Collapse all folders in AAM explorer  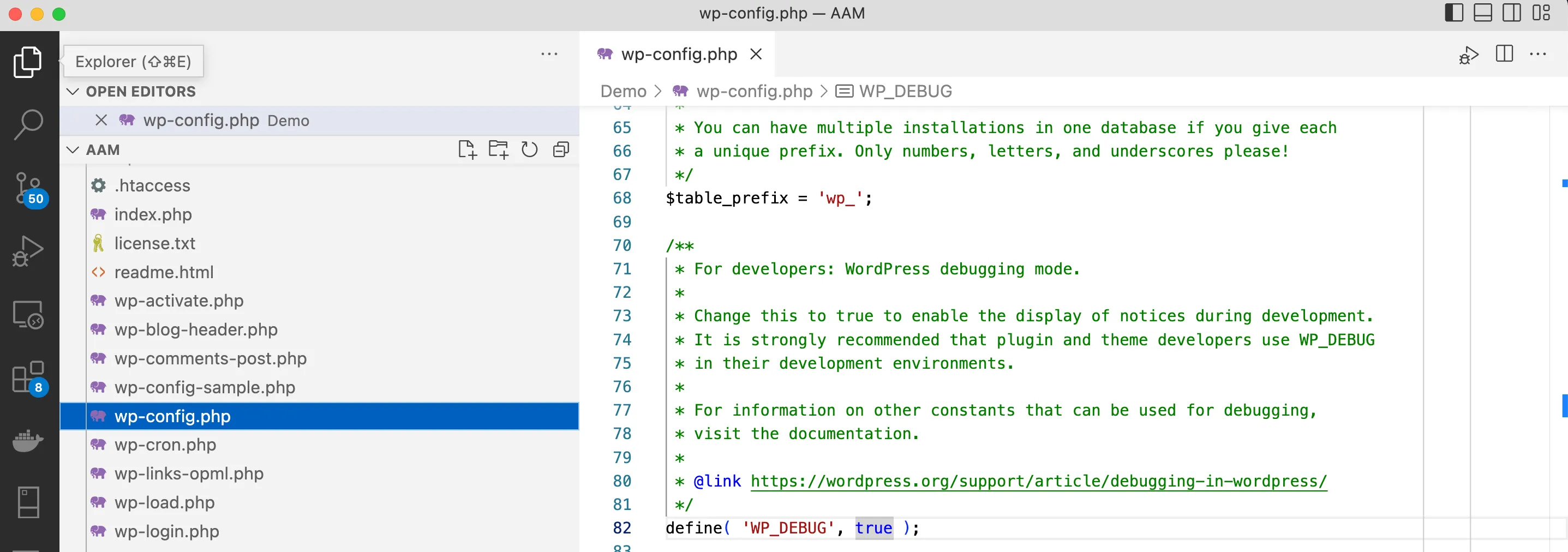click(x=561, y=149)
